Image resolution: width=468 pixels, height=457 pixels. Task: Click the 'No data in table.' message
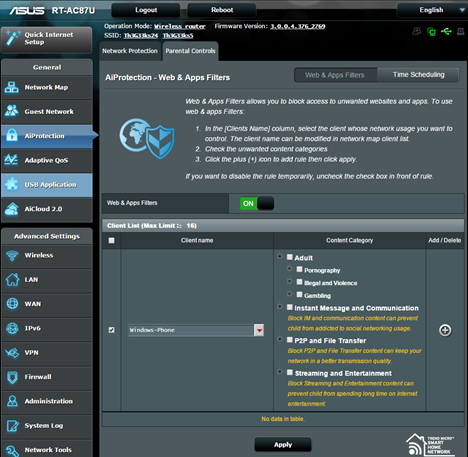(283, 419)
